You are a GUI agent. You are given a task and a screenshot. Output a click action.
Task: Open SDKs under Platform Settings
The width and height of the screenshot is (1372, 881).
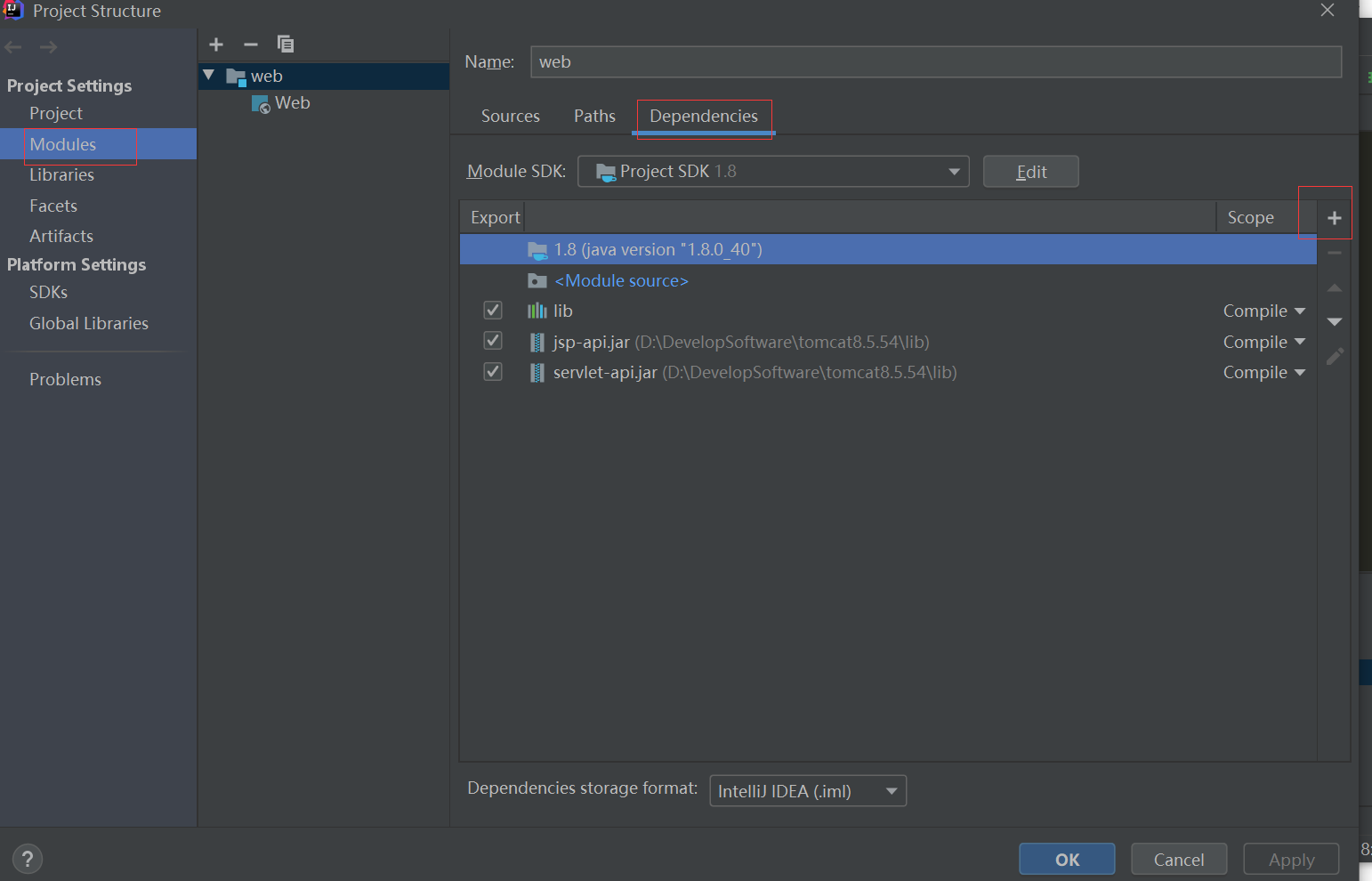point(48,293)
